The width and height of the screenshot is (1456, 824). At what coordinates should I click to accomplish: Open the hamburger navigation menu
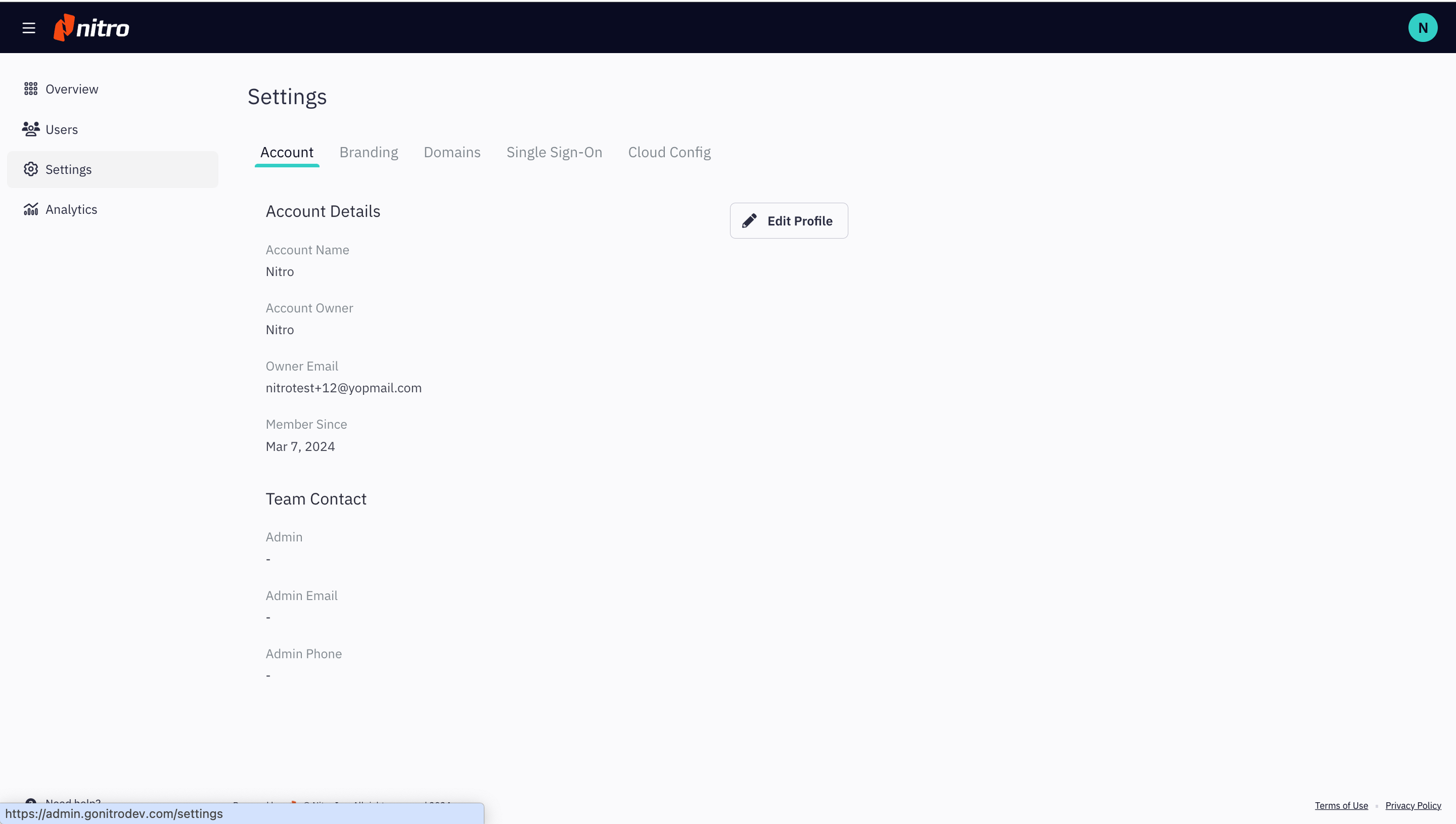pyautogui.click(x=29, y=27)
